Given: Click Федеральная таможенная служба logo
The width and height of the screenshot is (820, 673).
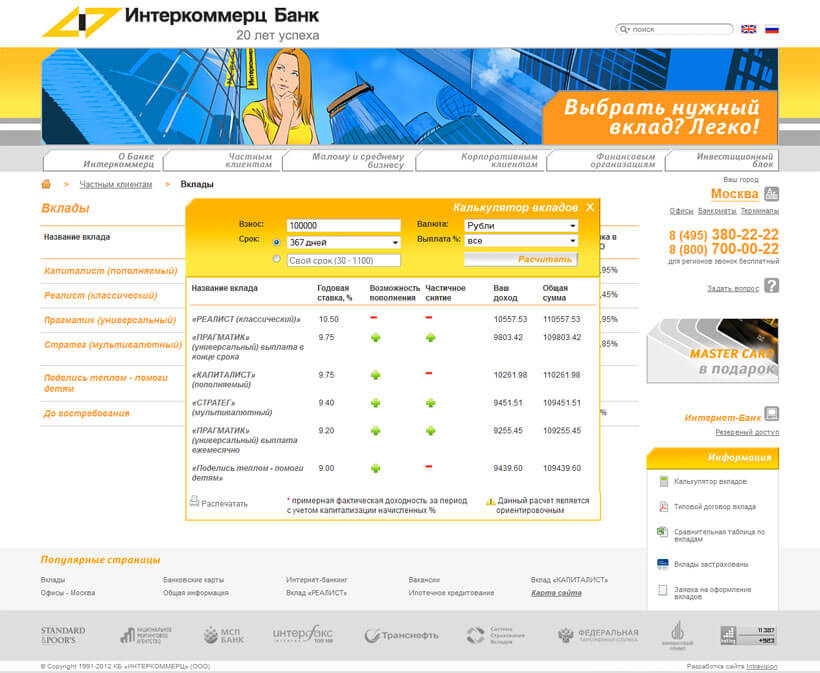Looking at the screenshot, I should (x=598, y=635).
